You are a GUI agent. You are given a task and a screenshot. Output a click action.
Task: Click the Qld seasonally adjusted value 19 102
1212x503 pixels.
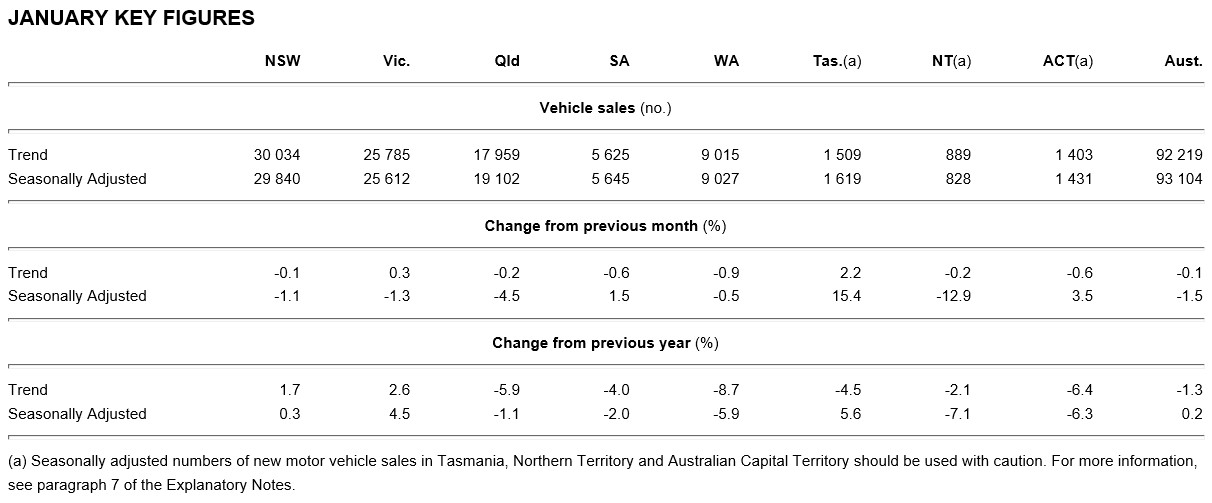point(496,179)
